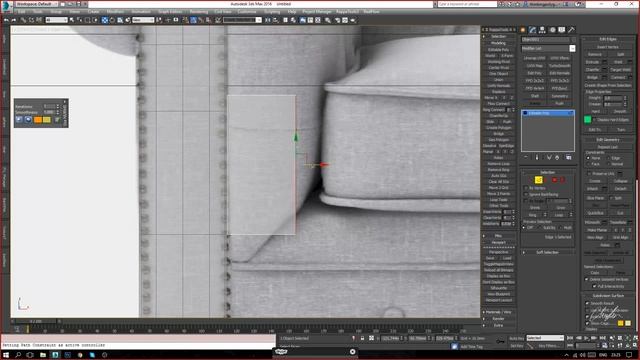Activate the Select and Move tool
The width and height of the screenshot is (640, 360).
[x=104, y=20]
